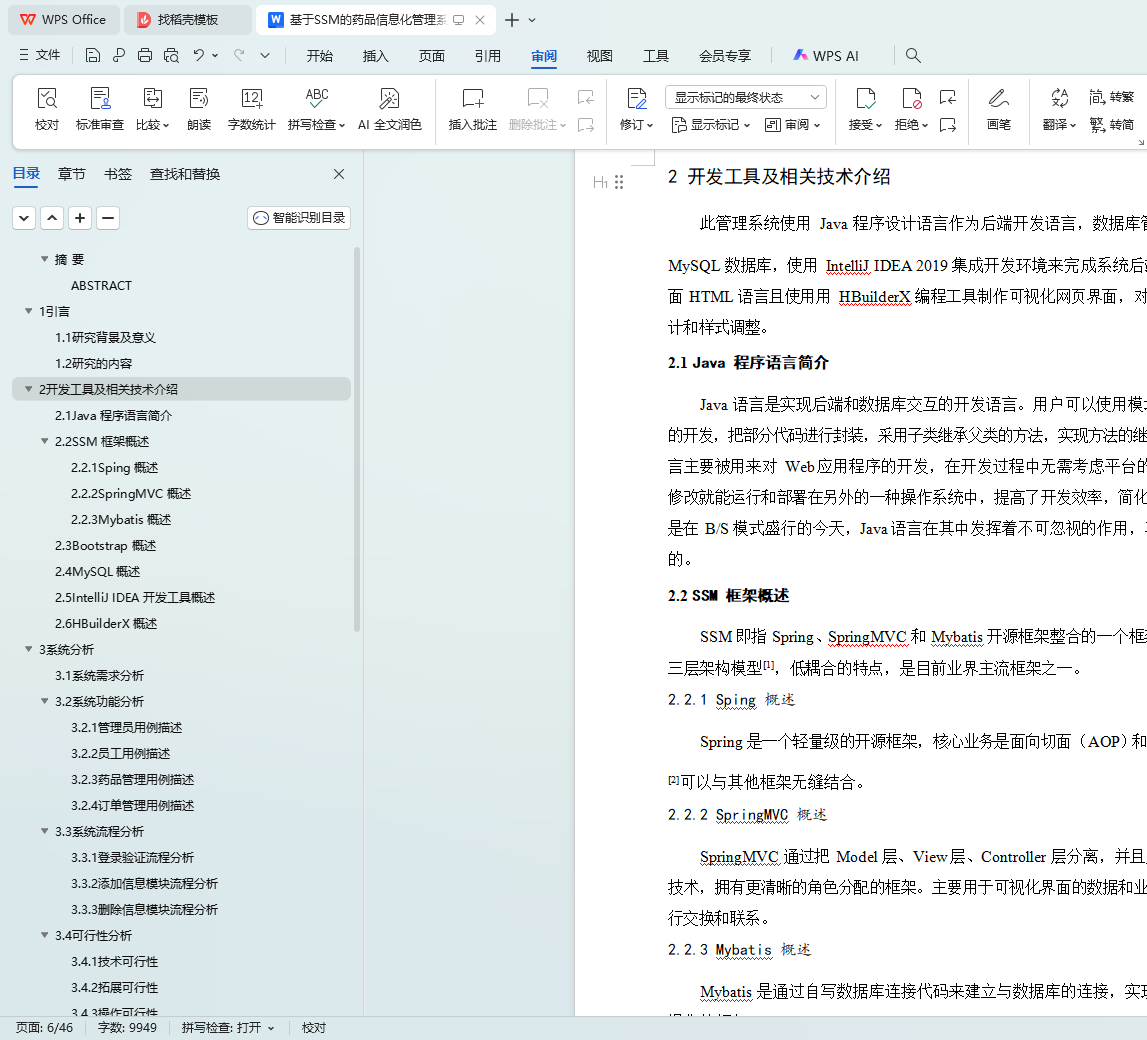
Task: Collapse the 3系统分析 tree node
Action: coord(29,649)
